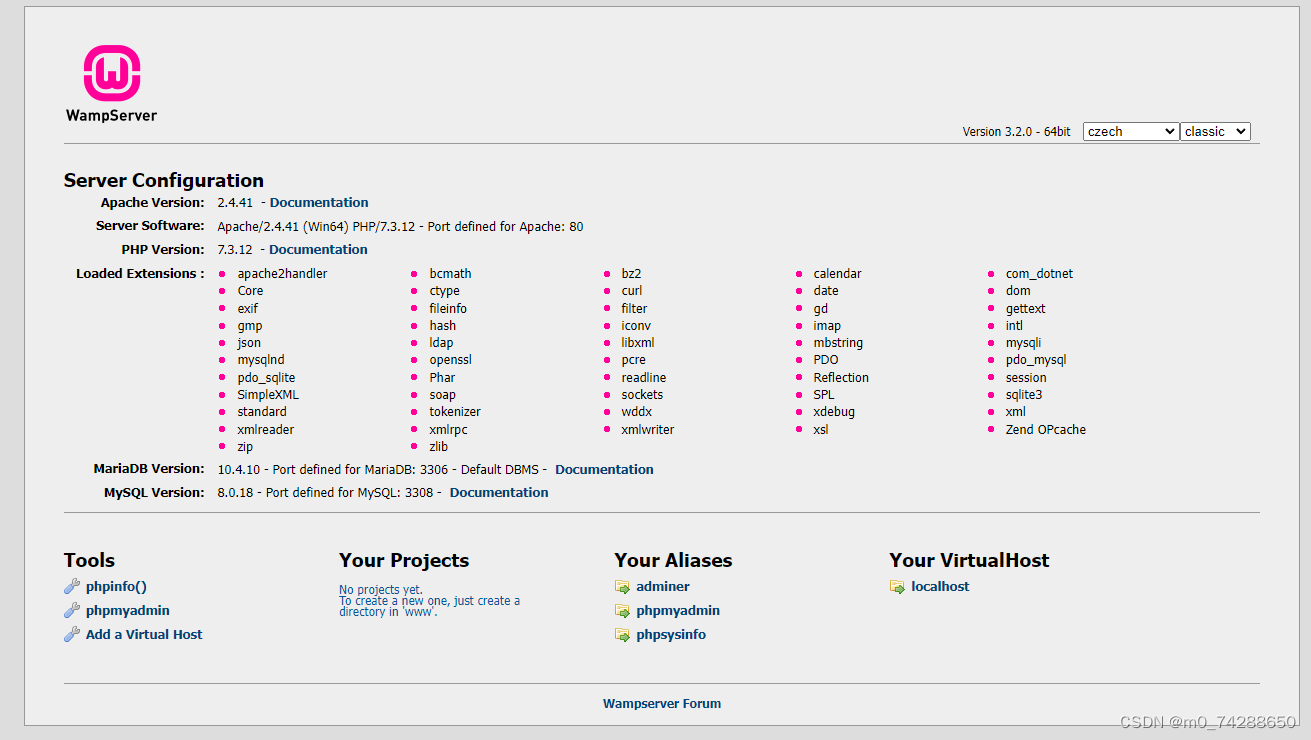This screenshot has width=1311, height=740.
Task: Click the 'Your Projects' heading
Action: click(404, 561)
